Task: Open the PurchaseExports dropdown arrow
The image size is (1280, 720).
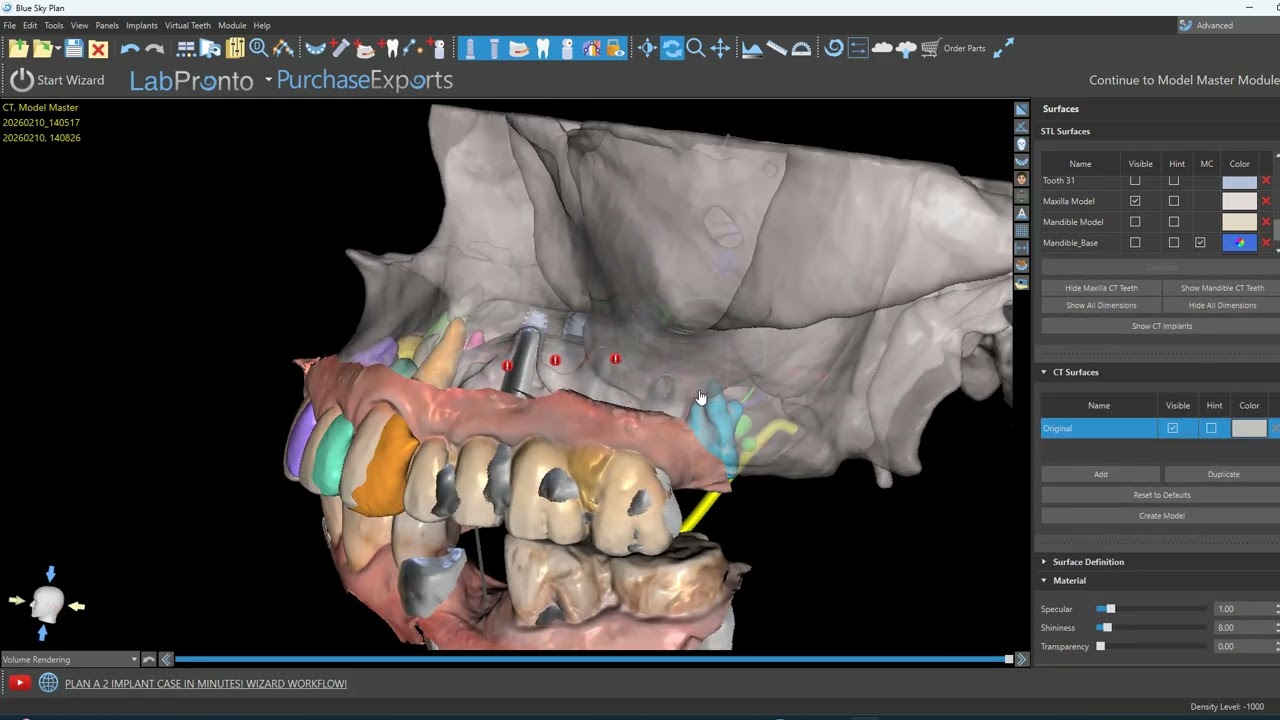Action: point(268,80)
